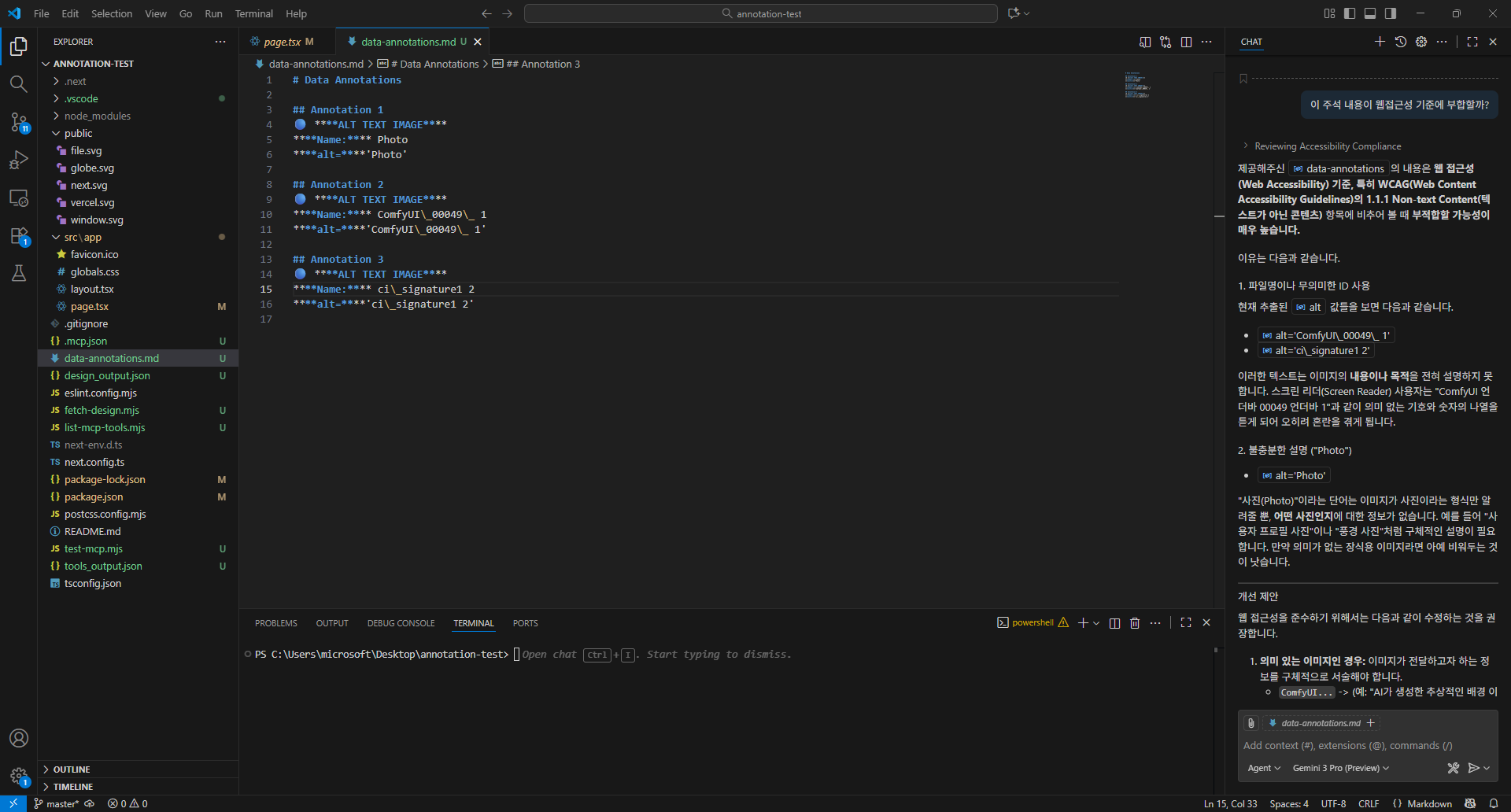
Task: Open Run and Debug view
Action: pos(19,160)
